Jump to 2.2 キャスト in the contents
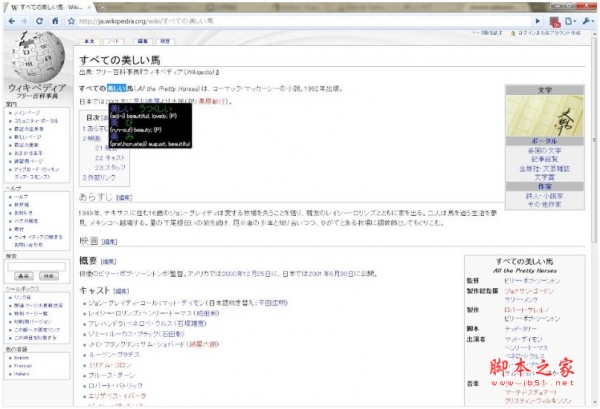This screenshot has width=600, height=409. click(110, 158)
